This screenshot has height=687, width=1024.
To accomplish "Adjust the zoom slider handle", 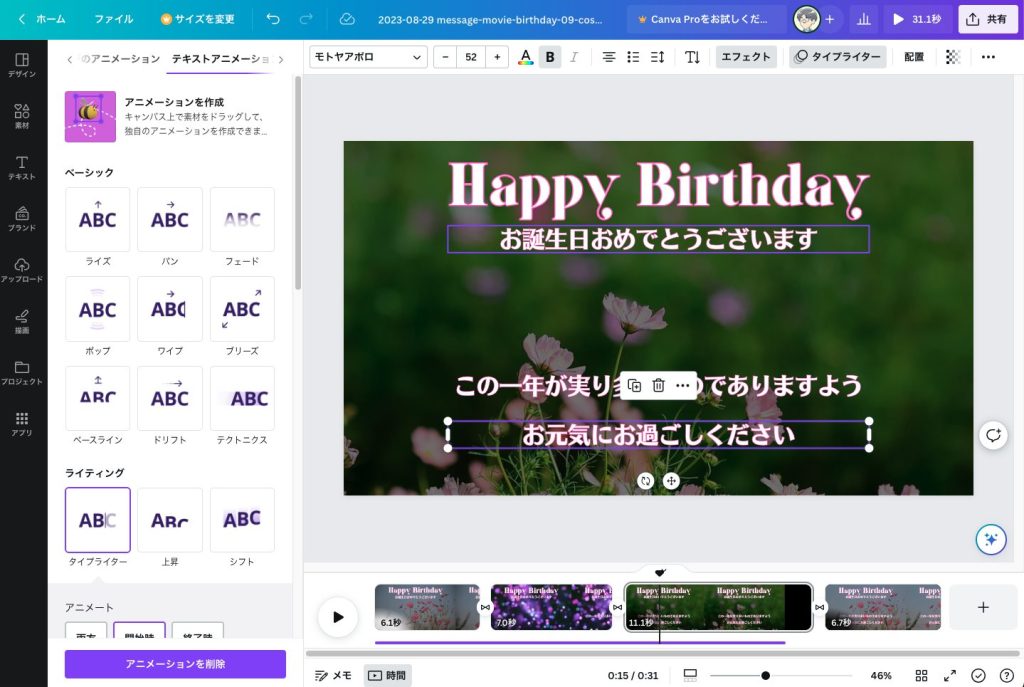I will 765,675.
